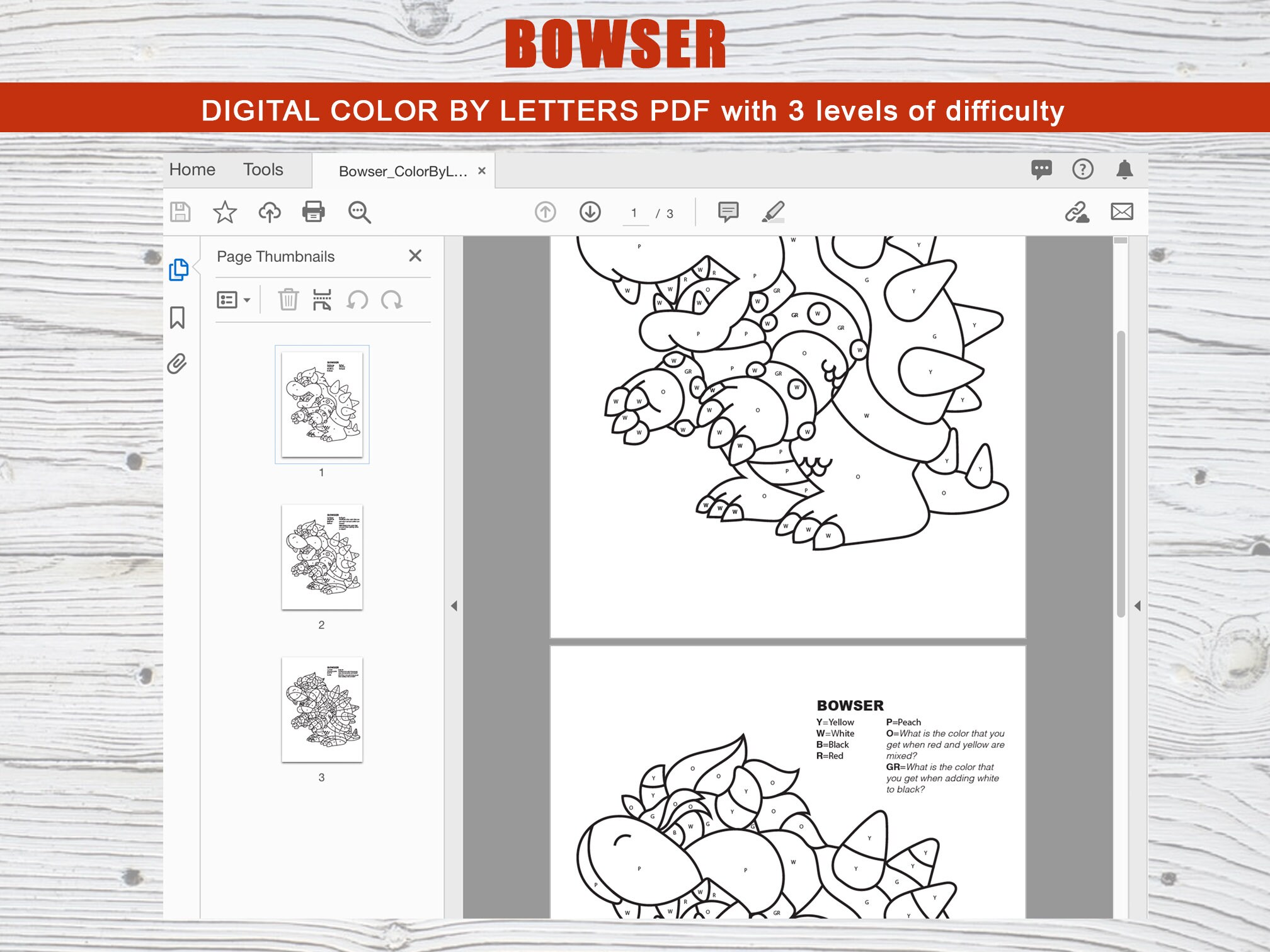Click the next page down arrow
The width and height of the screenshot is (1270, 952).
pyautogui.click(x=589, y=213)
